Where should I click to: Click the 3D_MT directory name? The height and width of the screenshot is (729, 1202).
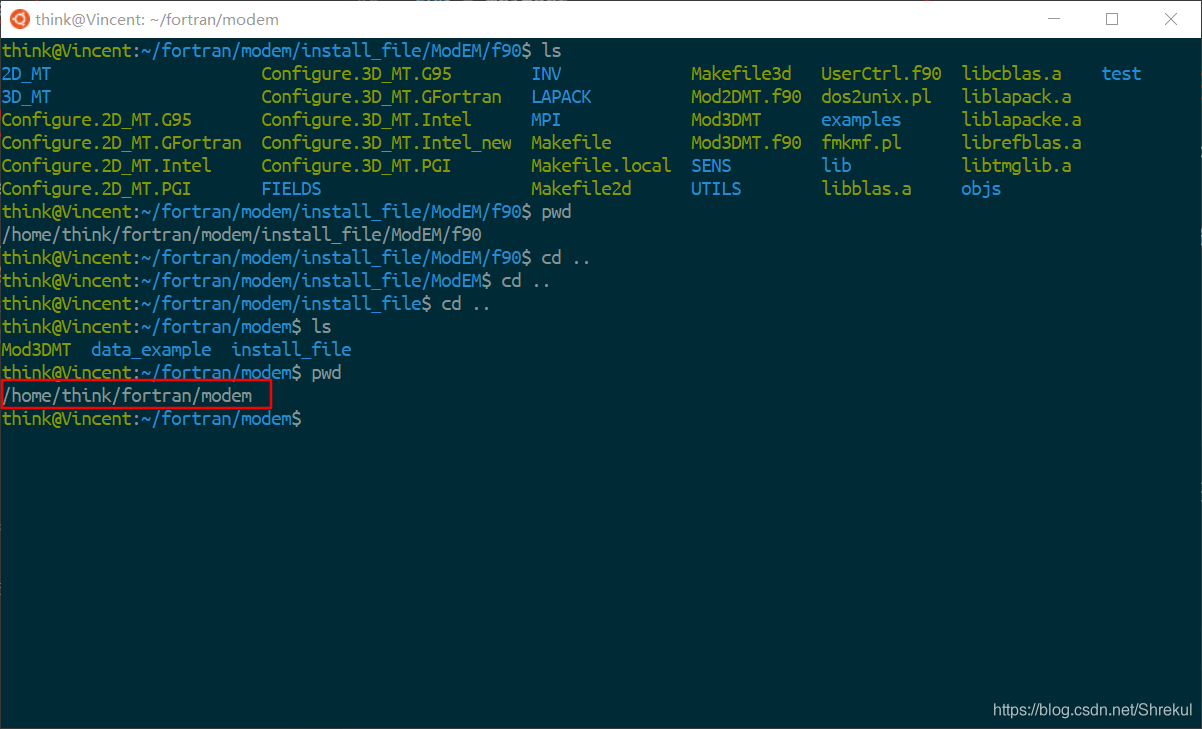(x=26, y=96)
